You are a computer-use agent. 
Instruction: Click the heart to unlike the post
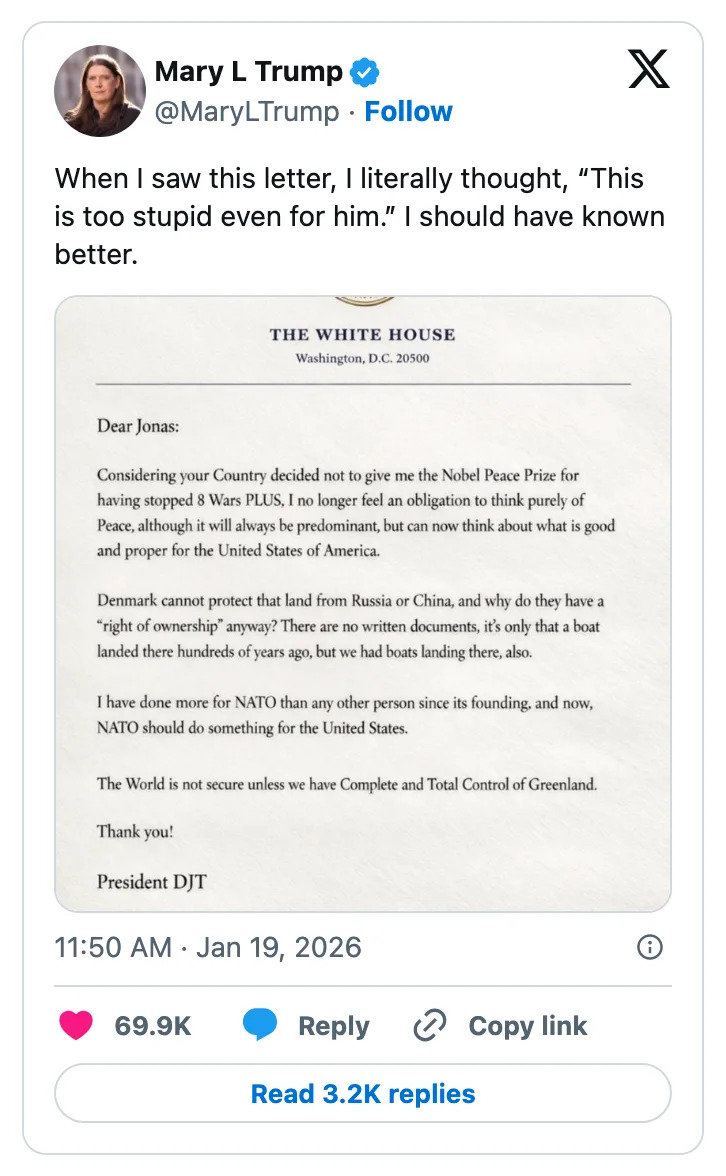[76, 1025]
